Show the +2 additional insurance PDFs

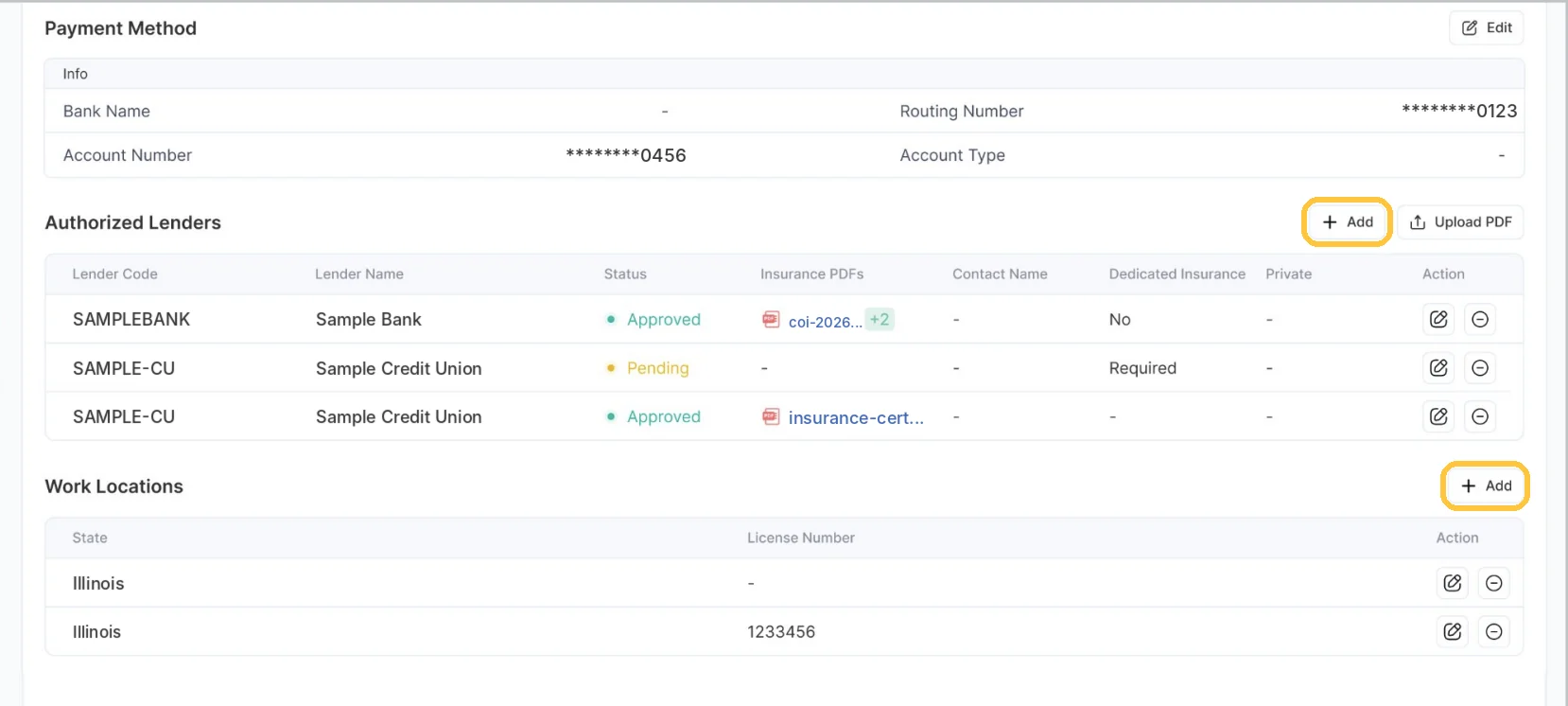pyautogui.click(x=880, y=320)
